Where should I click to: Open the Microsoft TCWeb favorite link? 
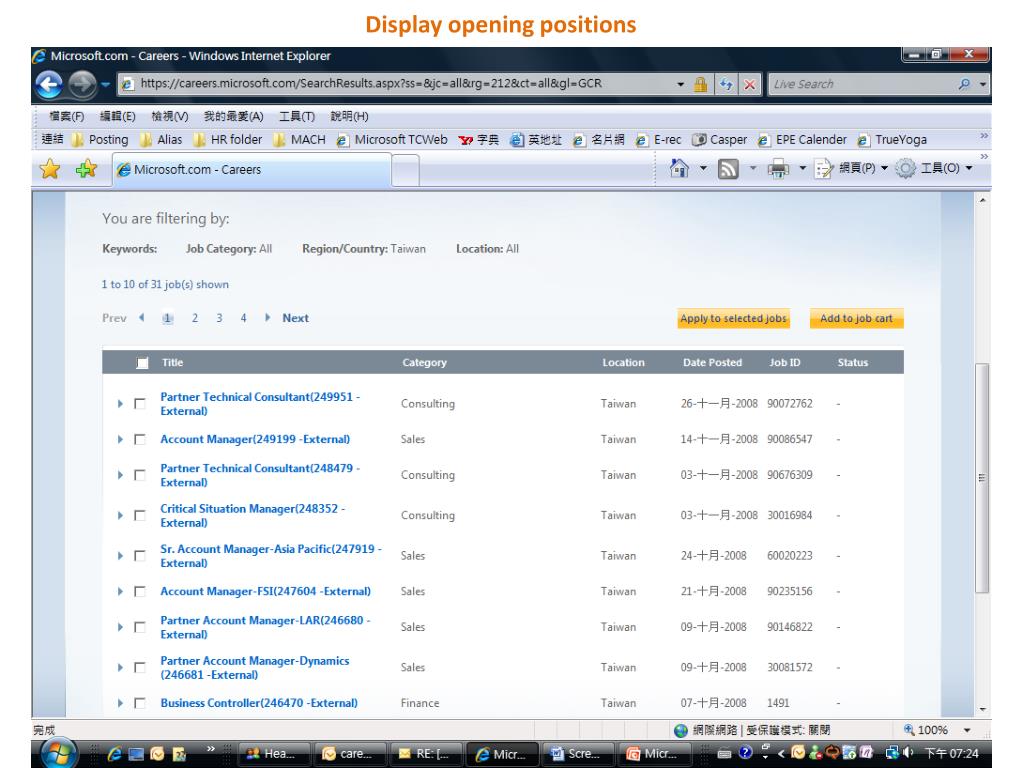(392, 140)
